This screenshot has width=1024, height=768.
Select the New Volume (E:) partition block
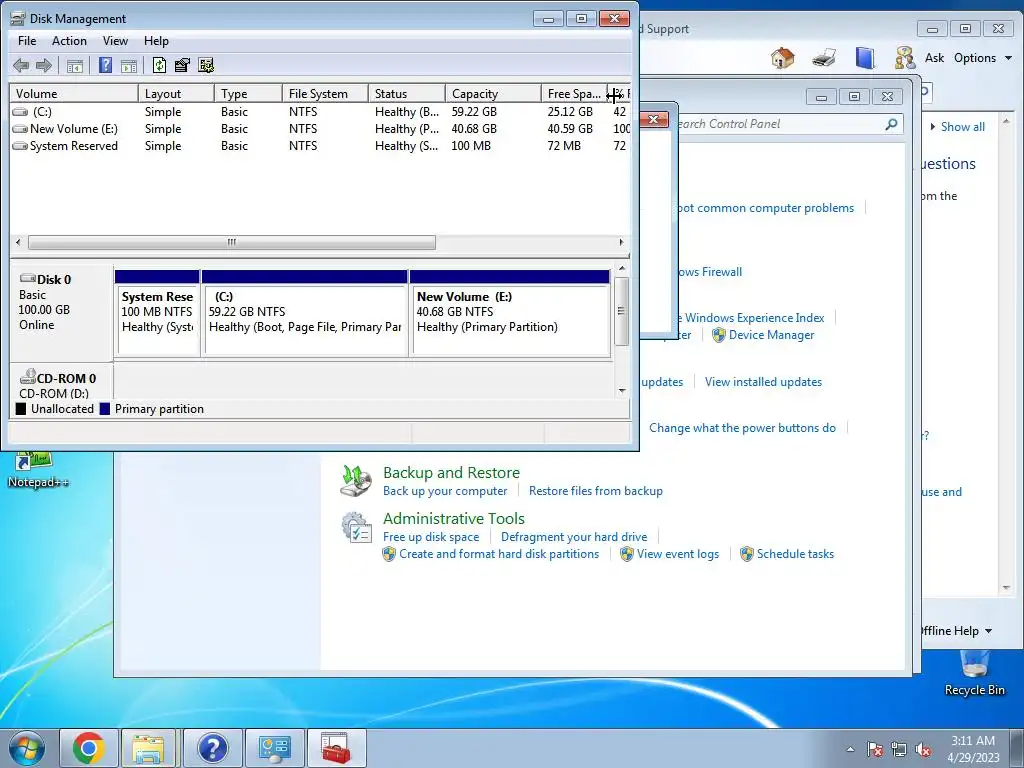[x=510, y=313]
